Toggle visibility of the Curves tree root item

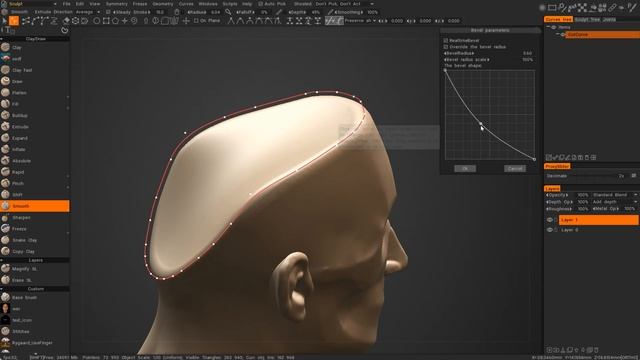tap(554, 27)
